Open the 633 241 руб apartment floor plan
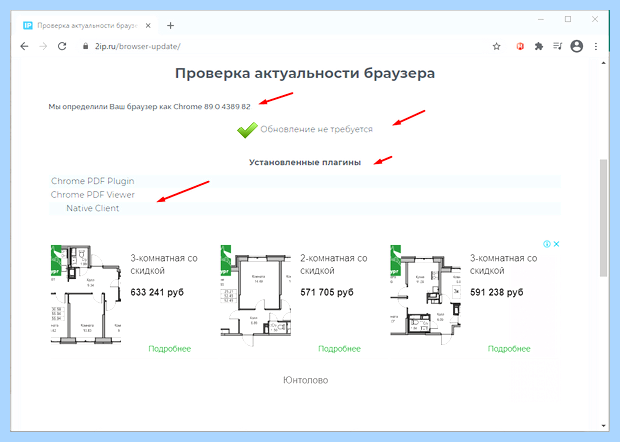Viewport: 620px width, 442px height. coord(86,295)
